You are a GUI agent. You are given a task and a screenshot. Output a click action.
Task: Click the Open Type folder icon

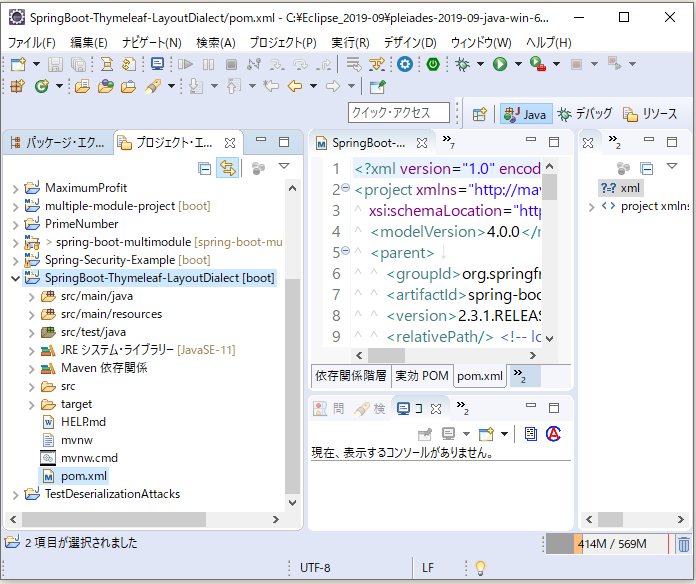pos(83,86)
